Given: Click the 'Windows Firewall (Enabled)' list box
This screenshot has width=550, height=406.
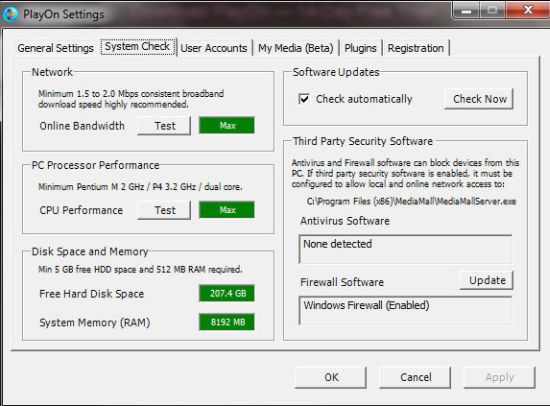Looking at the screenshot, I should (x=405, y=311).
